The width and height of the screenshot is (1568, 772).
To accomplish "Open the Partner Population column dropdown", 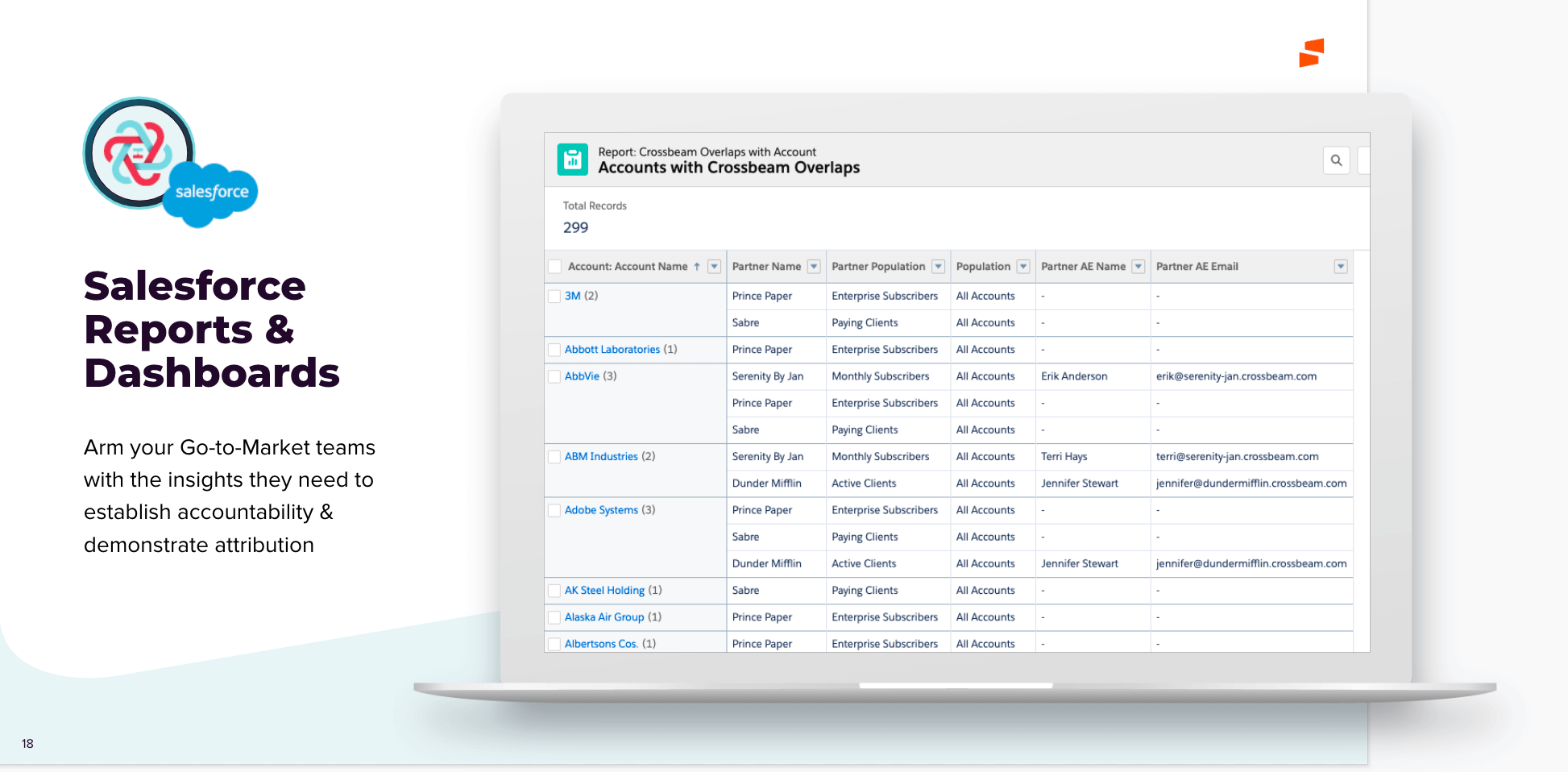I will tap(938, 267).
